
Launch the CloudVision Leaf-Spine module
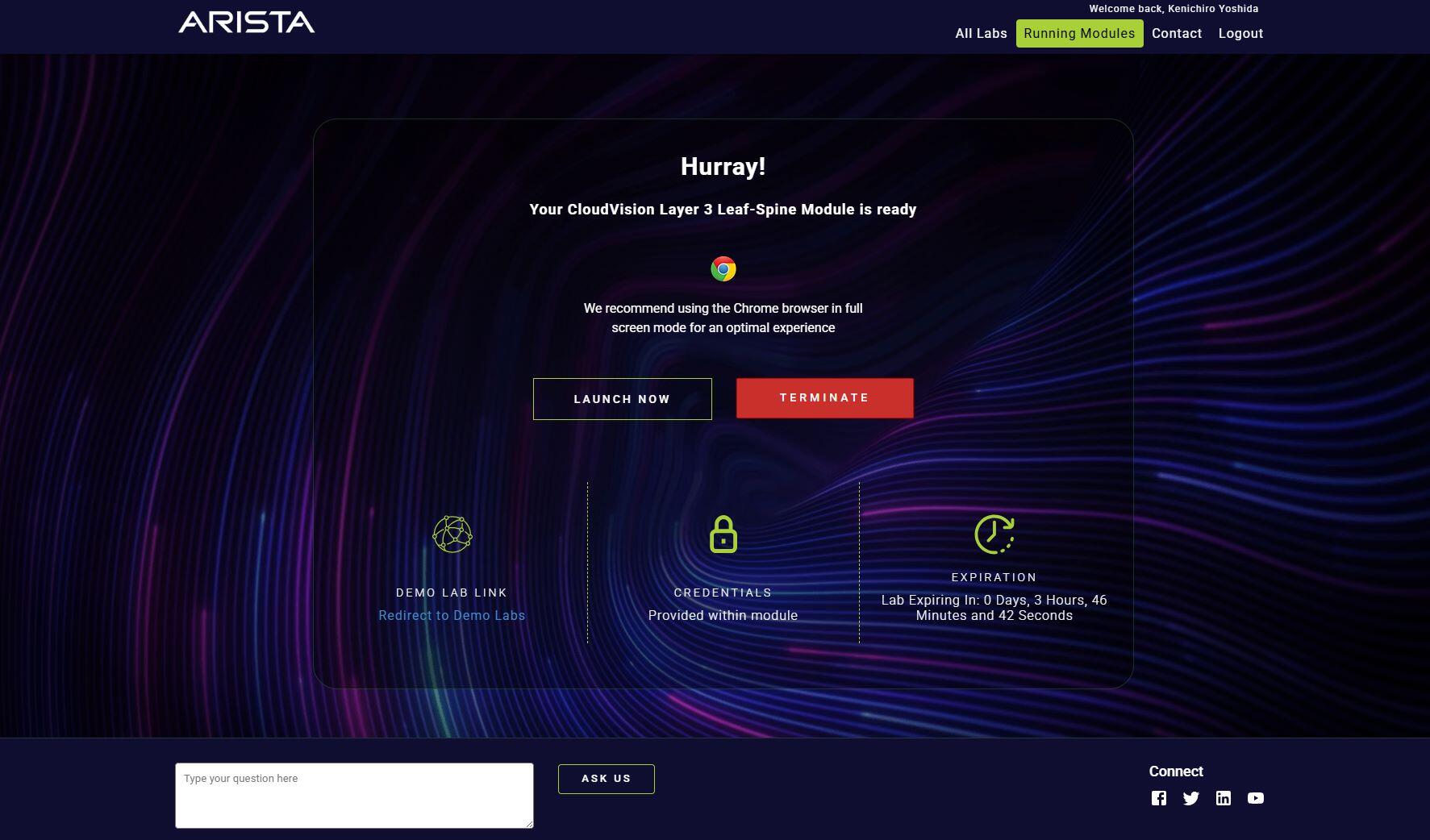click(622, 398)
